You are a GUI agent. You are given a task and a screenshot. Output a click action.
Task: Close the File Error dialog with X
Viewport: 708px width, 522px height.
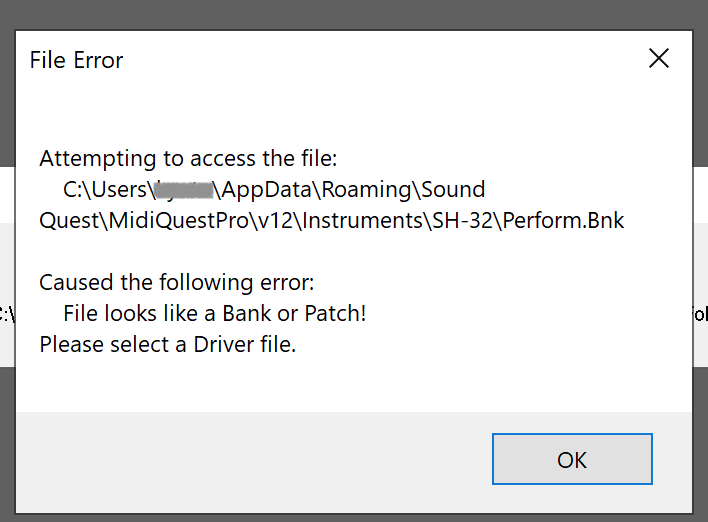[659, 58]
